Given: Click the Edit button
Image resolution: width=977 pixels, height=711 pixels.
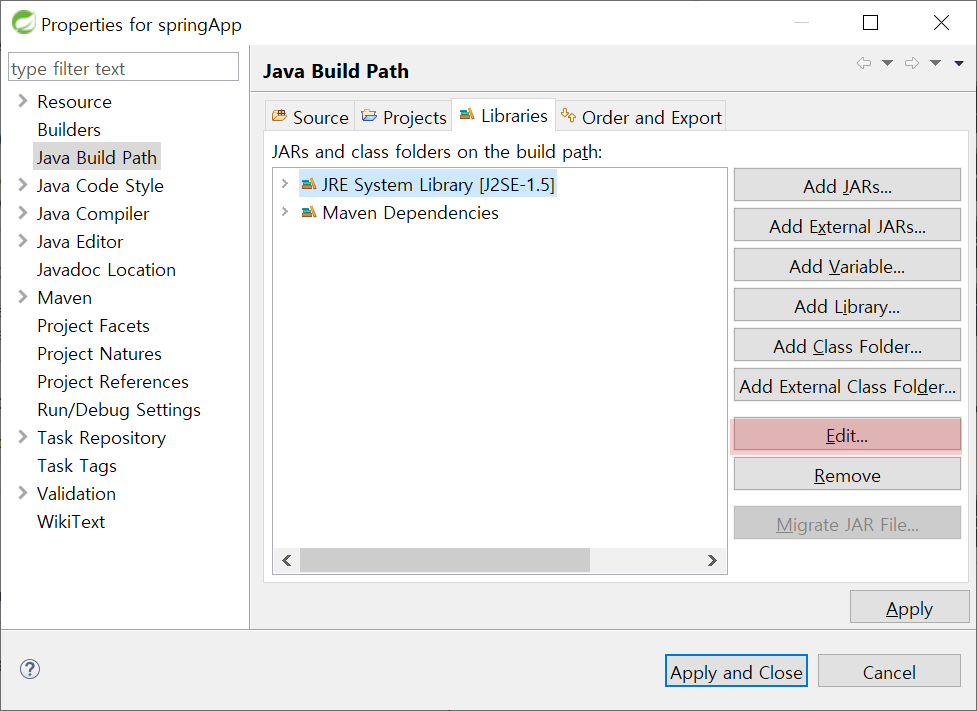Looking at the screenshot, I should pos(847,434).
